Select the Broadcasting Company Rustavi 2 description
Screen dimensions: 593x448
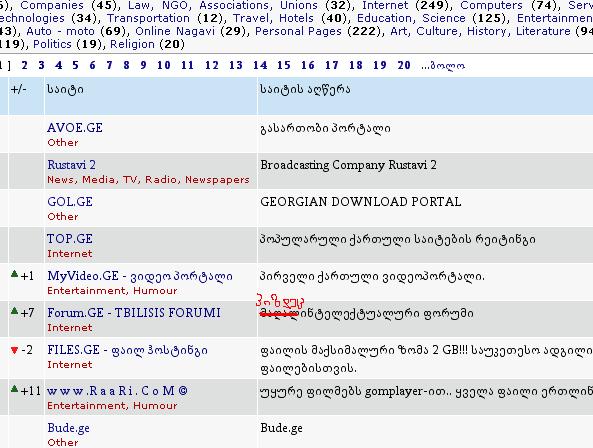tap(348, 165)
